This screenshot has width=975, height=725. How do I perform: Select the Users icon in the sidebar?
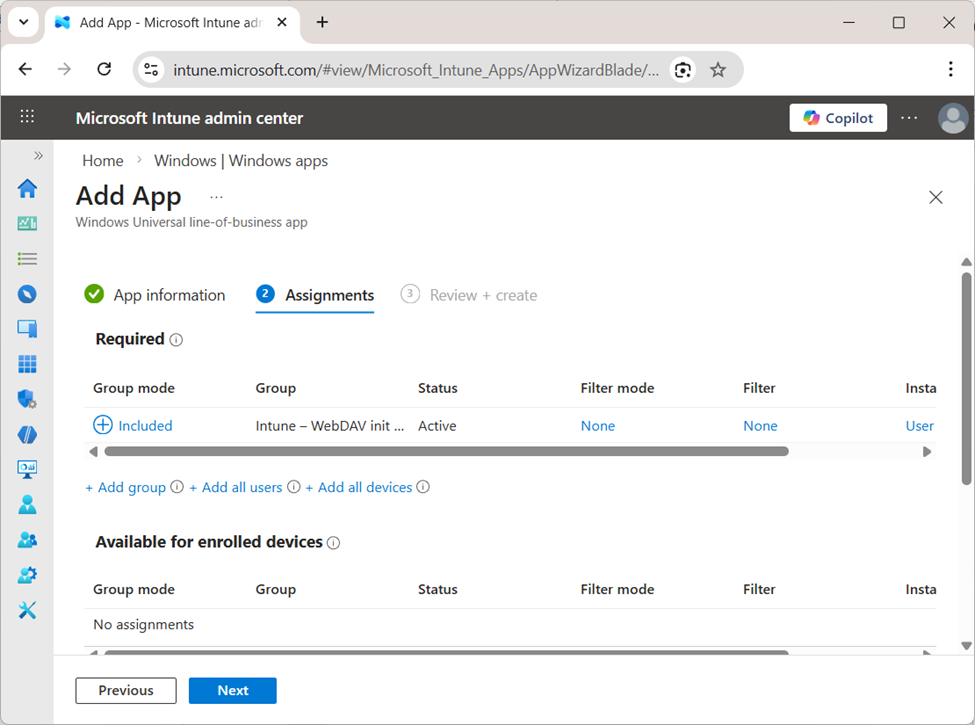click(x=27, y=504)
